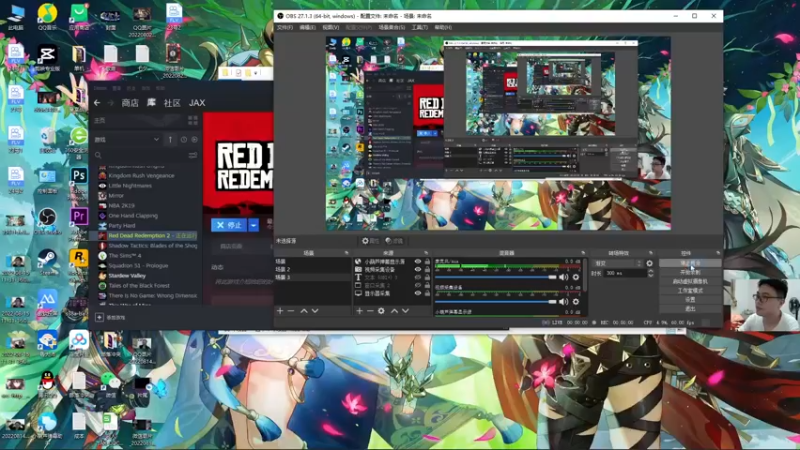800x450 pixels.
Task: Remove selected scene with minus icon in Scenes dock
Action: [x=291, y=311]
